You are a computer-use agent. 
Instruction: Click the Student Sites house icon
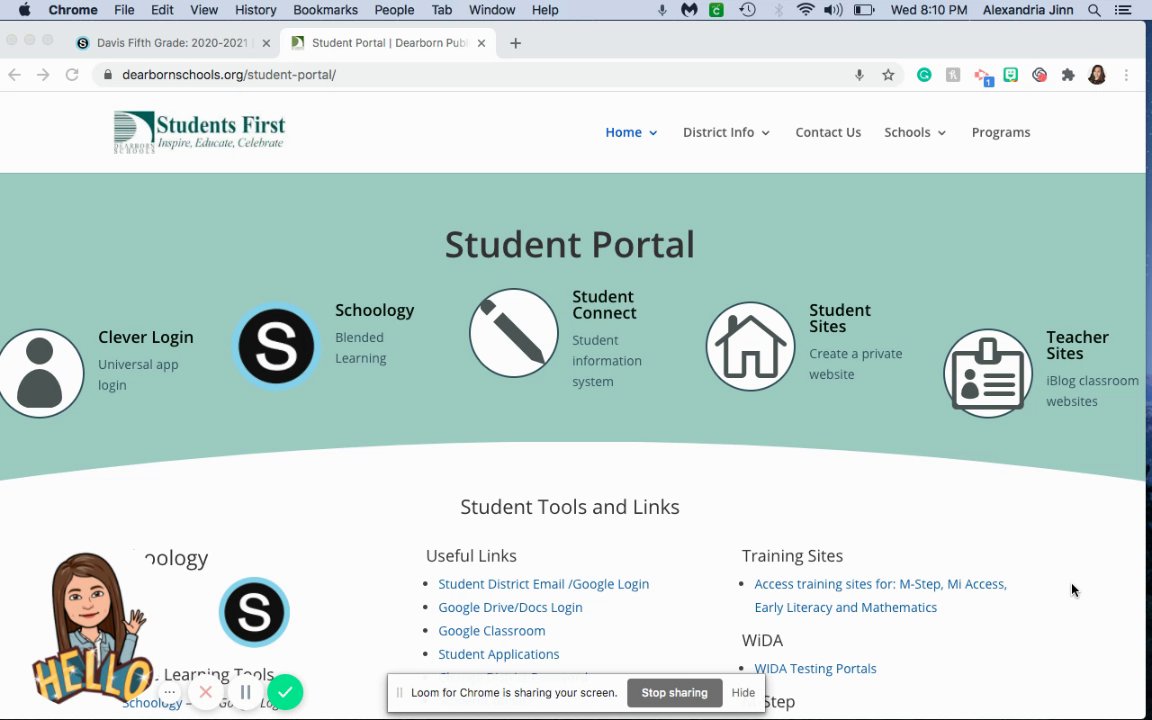[x=750, y=346]
